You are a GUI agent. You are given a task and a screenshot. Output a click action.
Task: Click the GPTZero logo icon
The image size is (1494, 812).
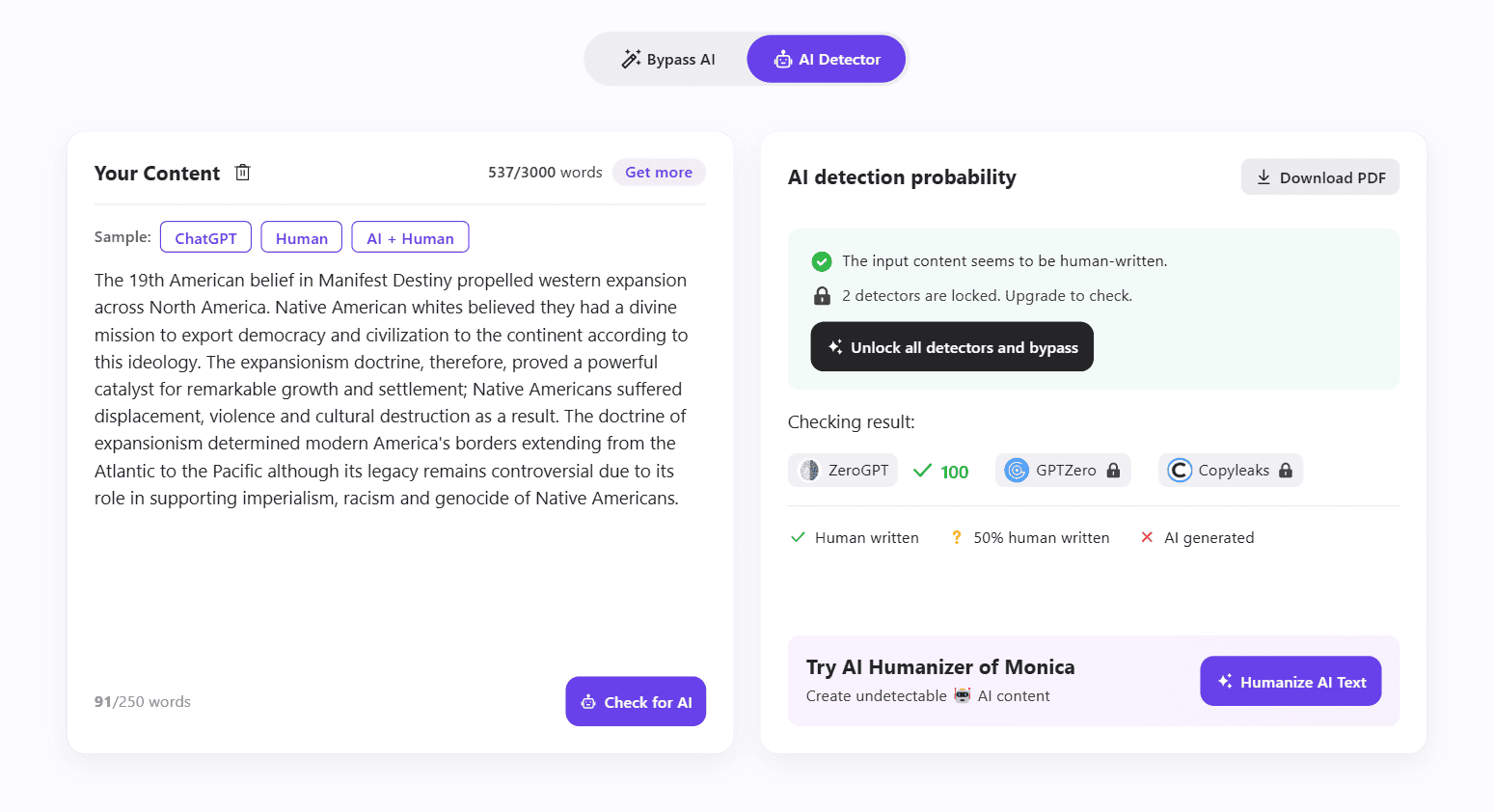coord(1017,471)
